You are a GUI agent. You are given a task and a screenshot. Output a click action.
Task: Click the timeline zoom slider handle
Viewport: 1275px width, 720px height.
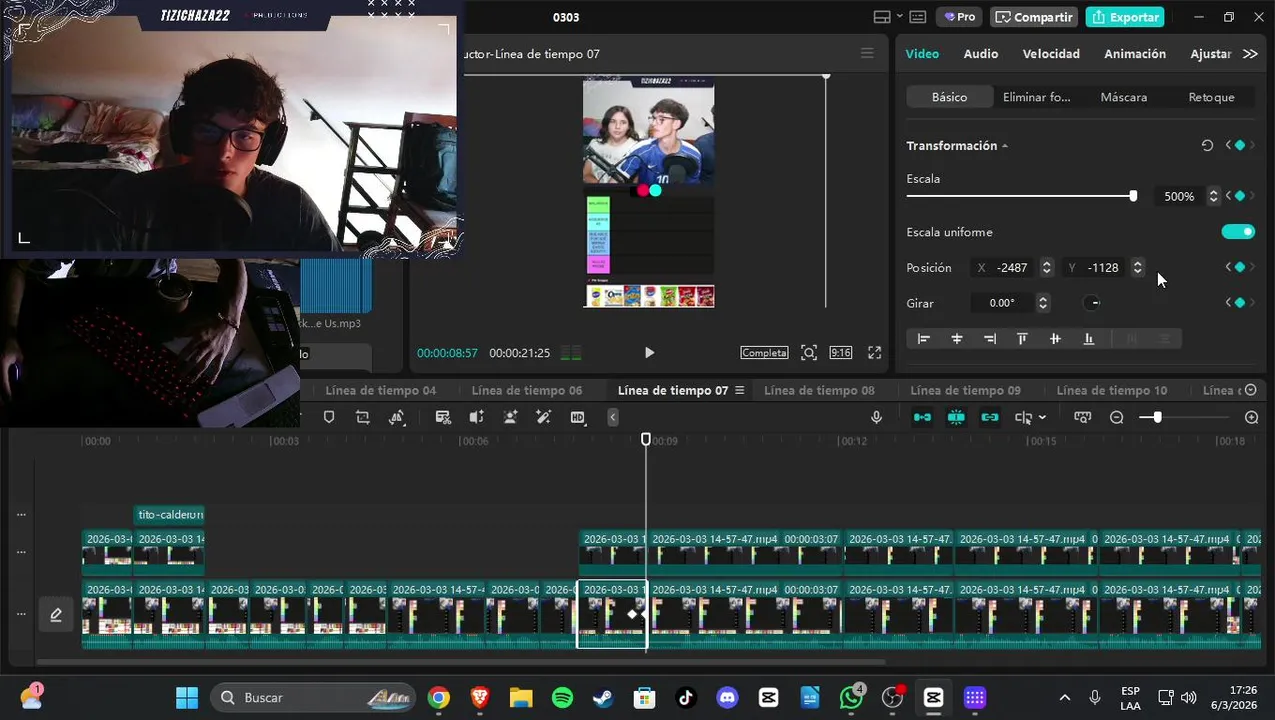[x=1157, y=417]
